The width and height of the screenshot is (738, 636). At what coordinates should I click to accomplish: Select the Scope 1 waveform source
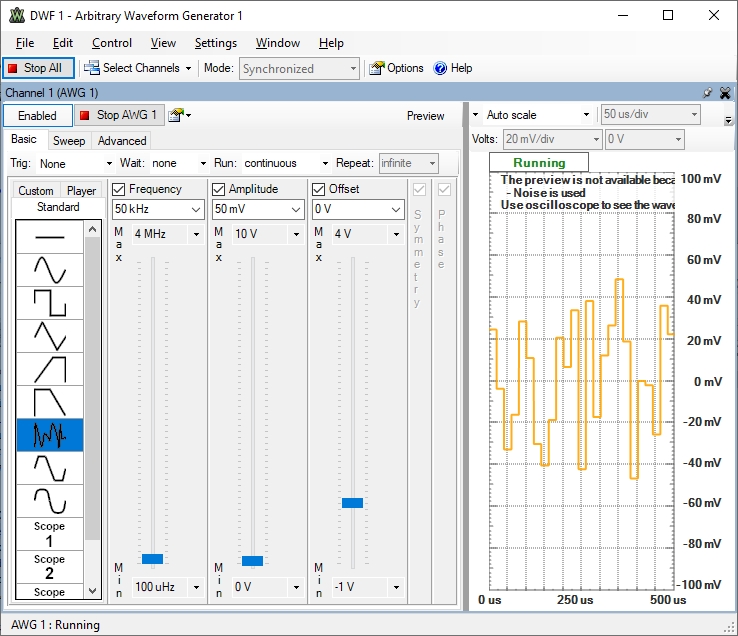click(x=49, y=534)
